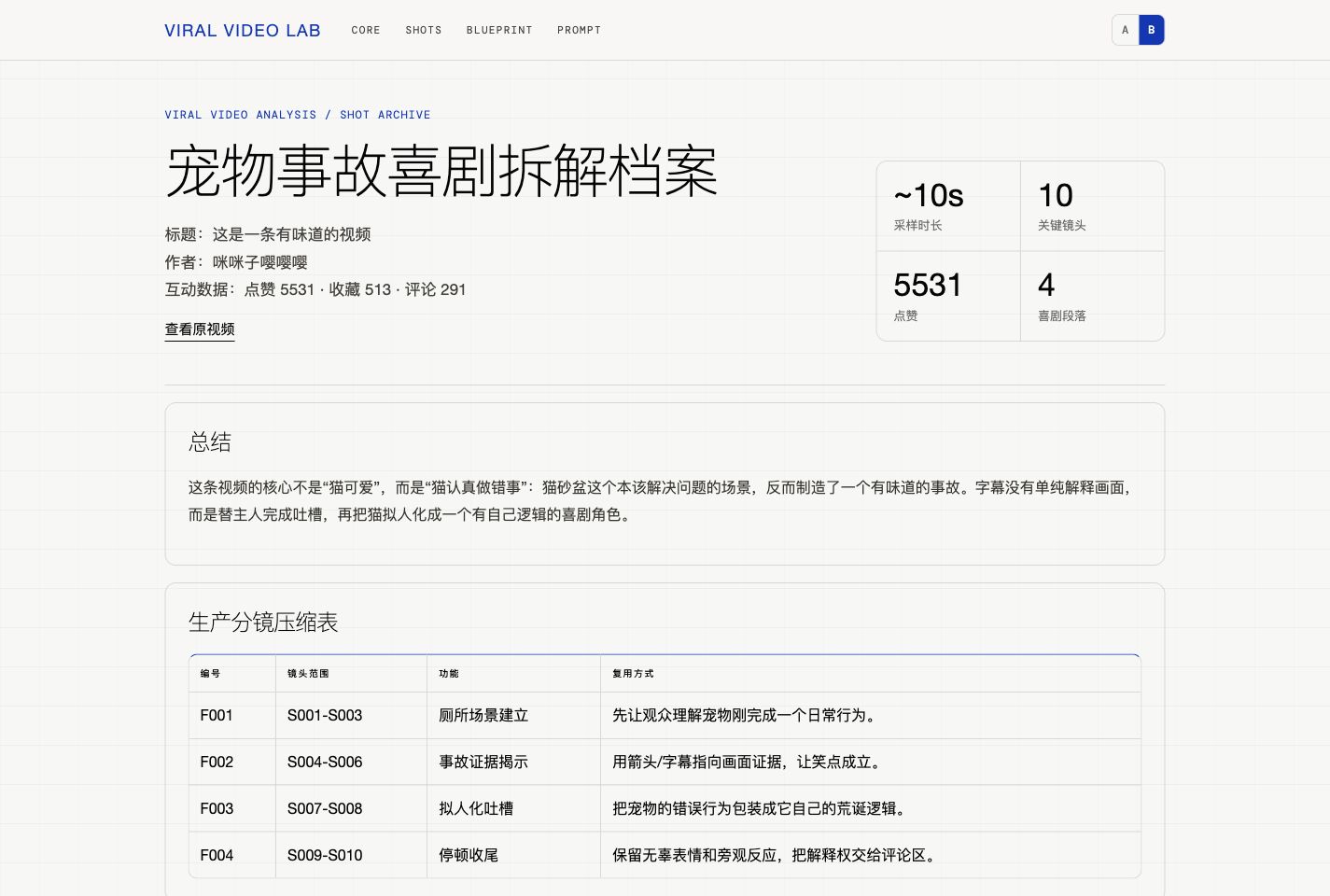Click the 宠物事故喜剧拆解档案 heading
This screenshot has width=1330, height=896.
click(x=441, y=172)
